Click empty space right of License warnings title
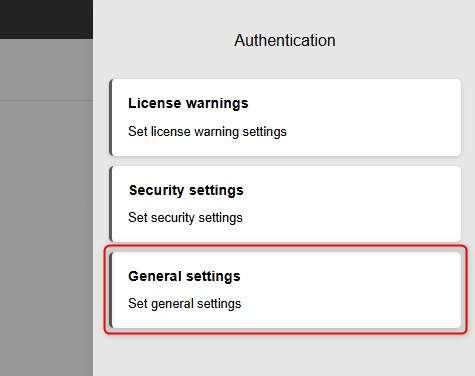Image resolution: width=475 pixels, height=376 pixels. pos(353,104)
